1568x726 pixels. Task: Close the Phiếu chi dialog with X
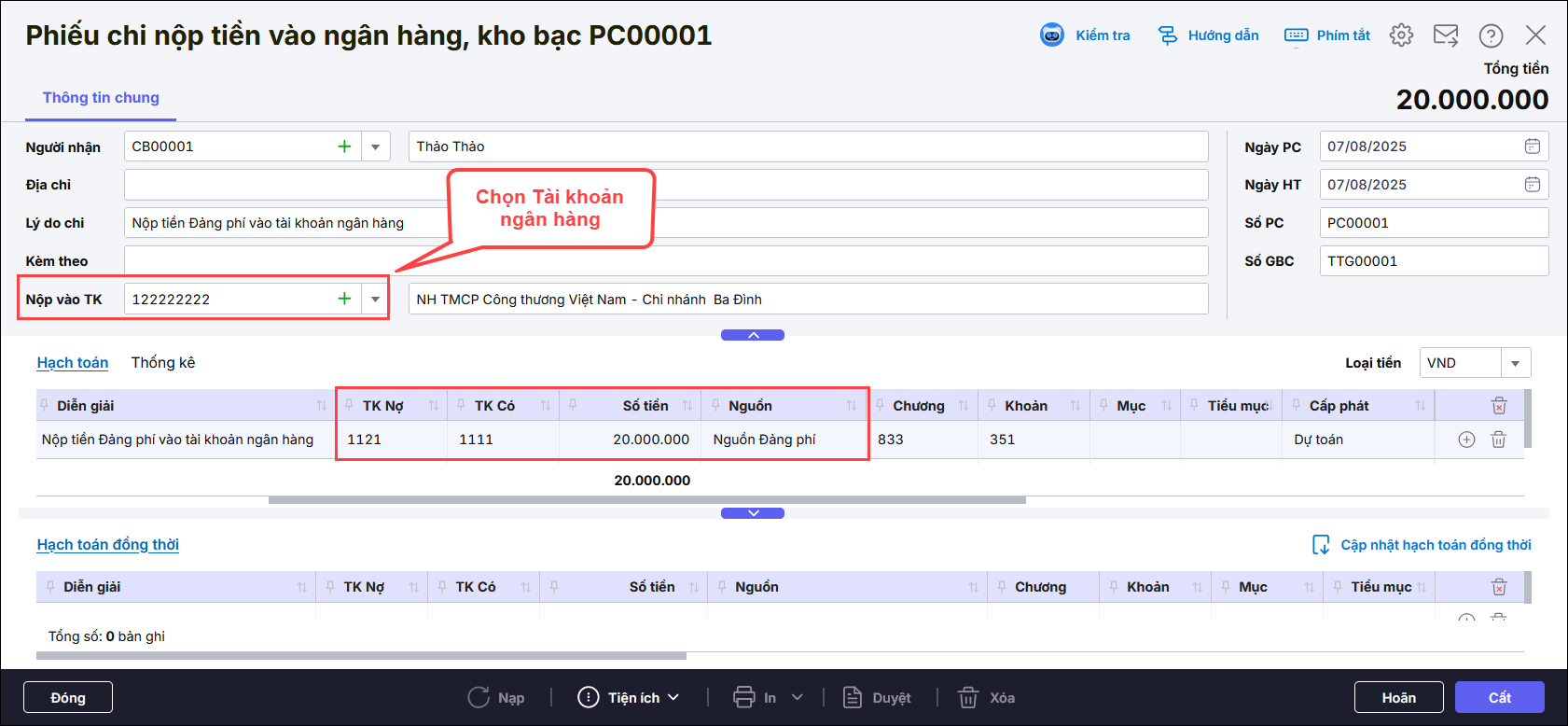click(1535, 35)
